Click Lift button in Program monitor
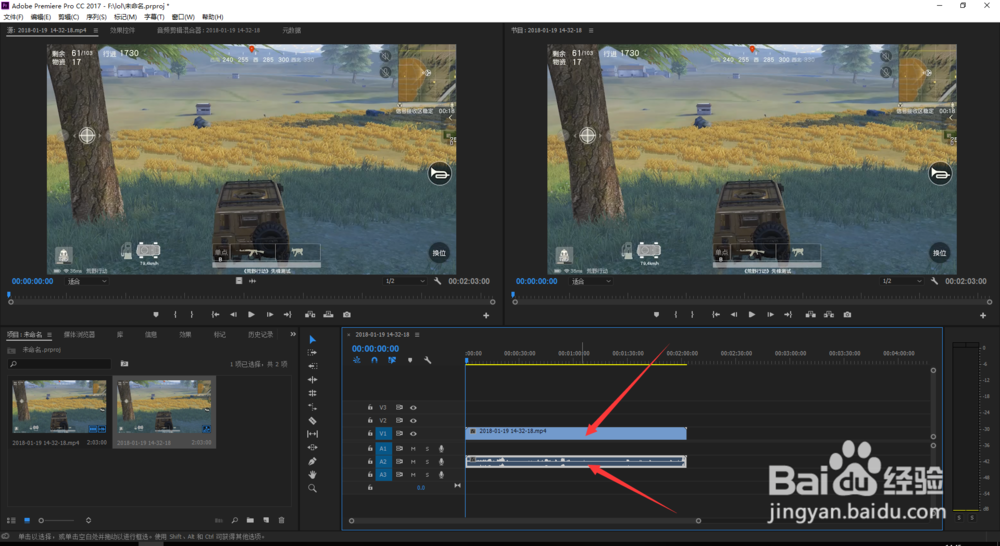Viewport: 1000px width, 546px height. 811,314
